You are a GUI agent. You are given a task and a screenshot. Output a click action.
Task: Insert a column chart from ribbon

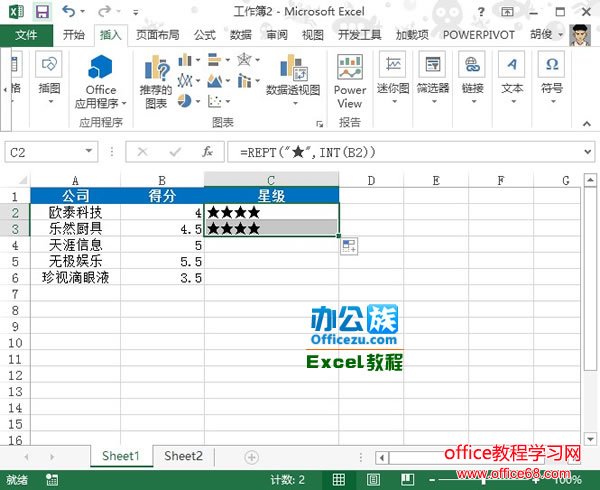click(185, 60)
